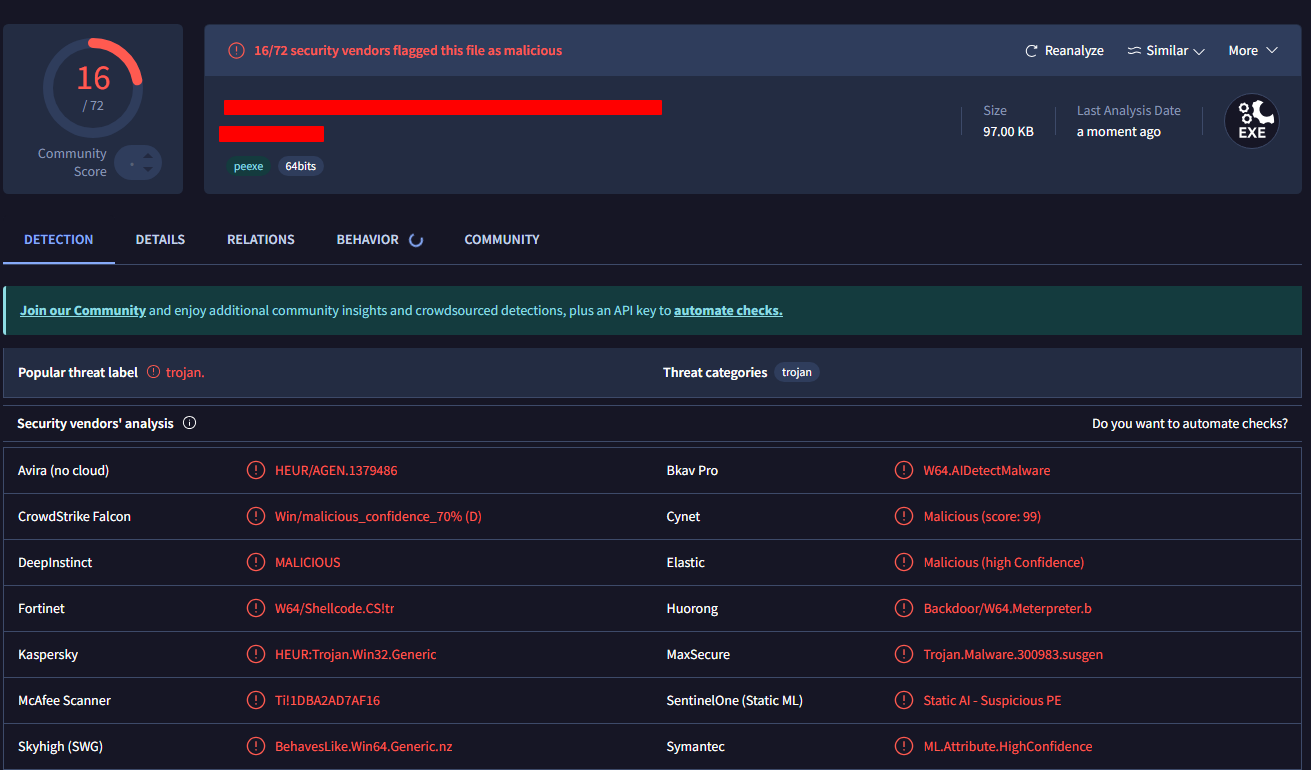Viewport: 1311px width, 770px height.
Task: Click ML.Attribute.HighConfidence detection name
Action: (1008, 746)
